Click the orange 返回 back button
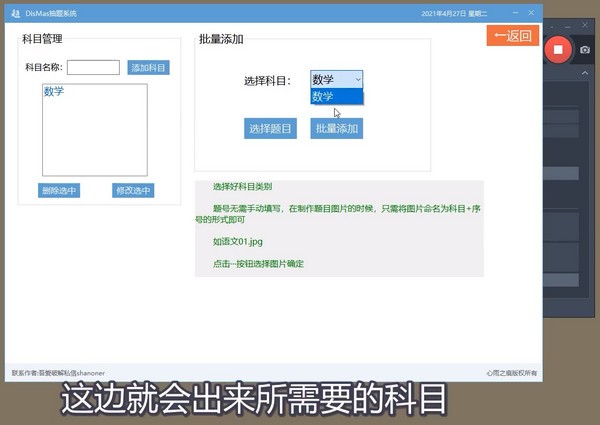This screenshot has height=425, width=600. pyautogui.click(x=513, y=36)
